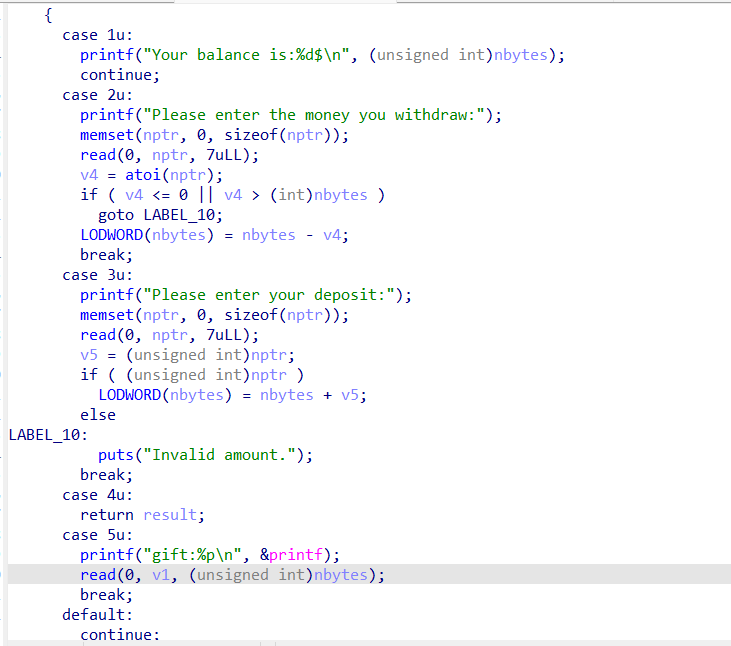Click the v1 variable in read call
This screenshot has width=731, height=646.
coord(162,575)
